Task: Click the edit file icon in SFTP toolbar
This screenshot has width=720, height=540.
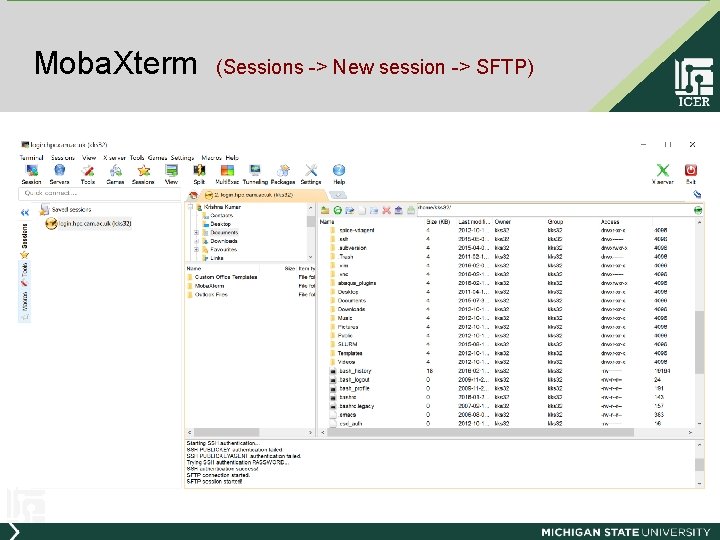Action: pos(350,210)
